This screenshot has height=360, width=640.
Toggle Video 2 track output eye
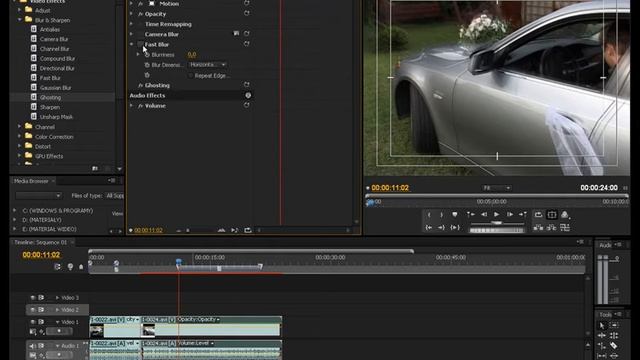click(x=33, y=310)
